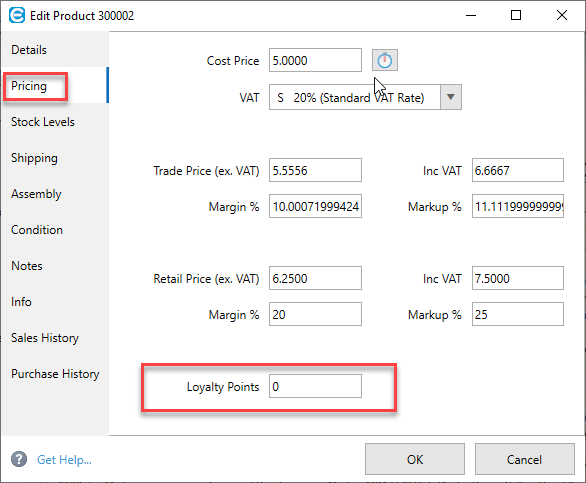Select the Trade Price (ex. VAT) field
This screenshot has height=483, width=586.
pyautogui.click(x=315, y=170)
